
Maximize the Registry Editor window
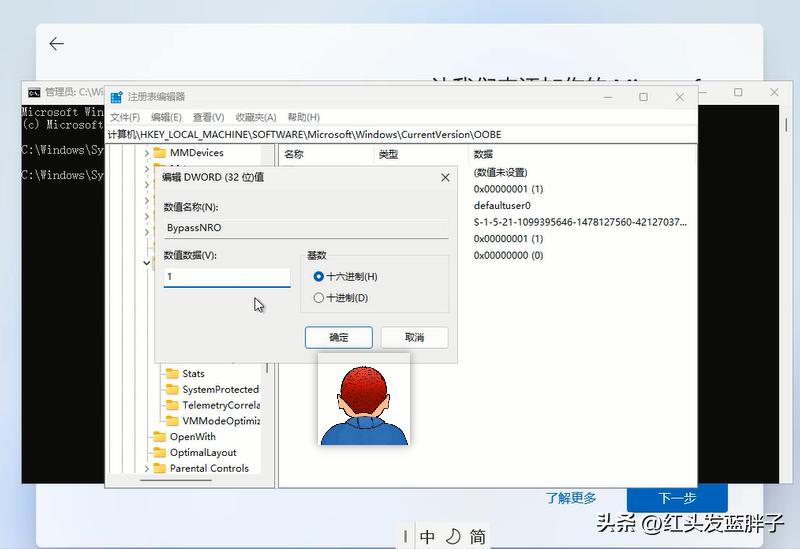(x=643, y=97)
